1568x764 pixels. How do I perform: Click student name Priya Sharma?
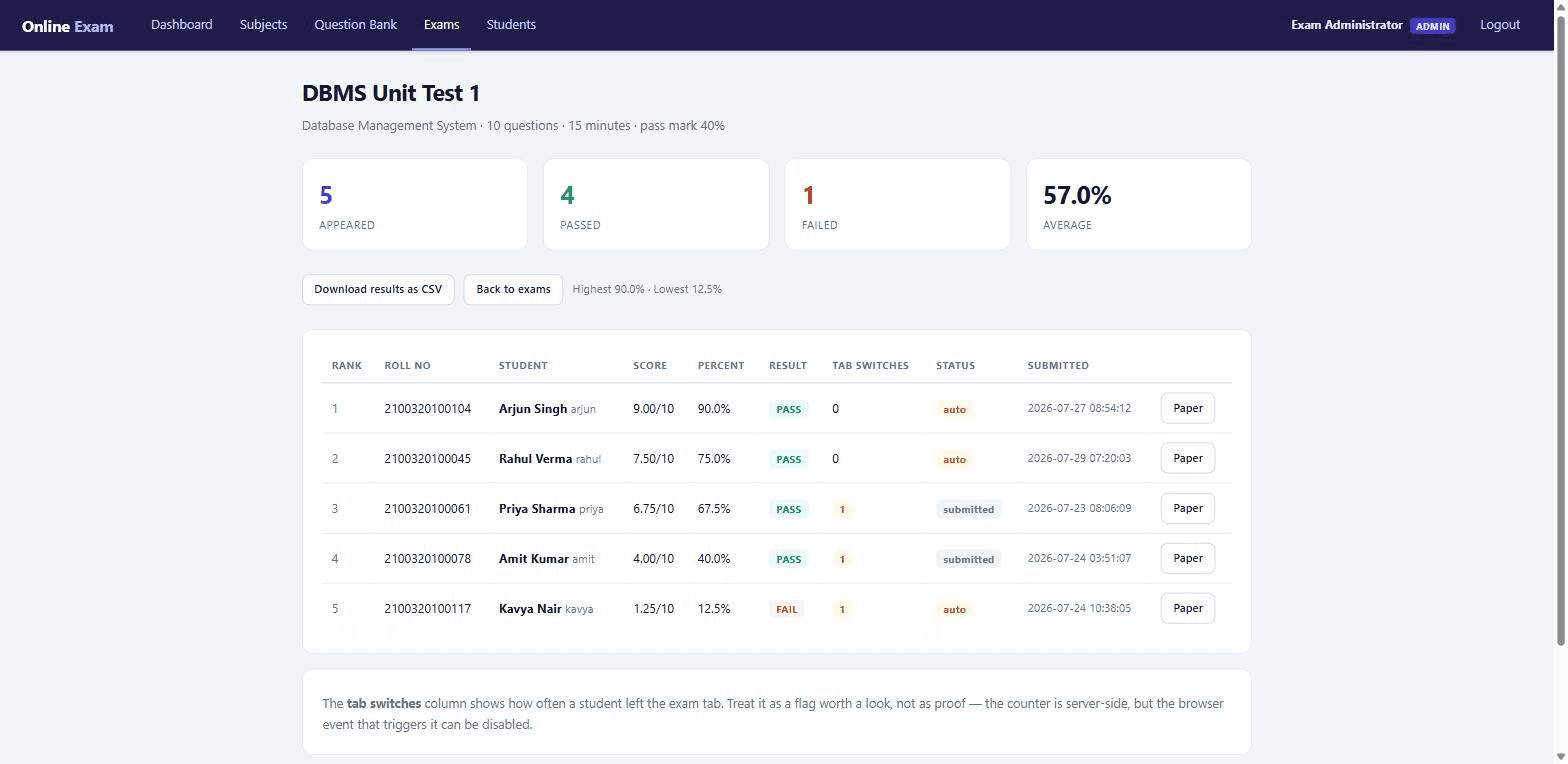pos(537,508)
